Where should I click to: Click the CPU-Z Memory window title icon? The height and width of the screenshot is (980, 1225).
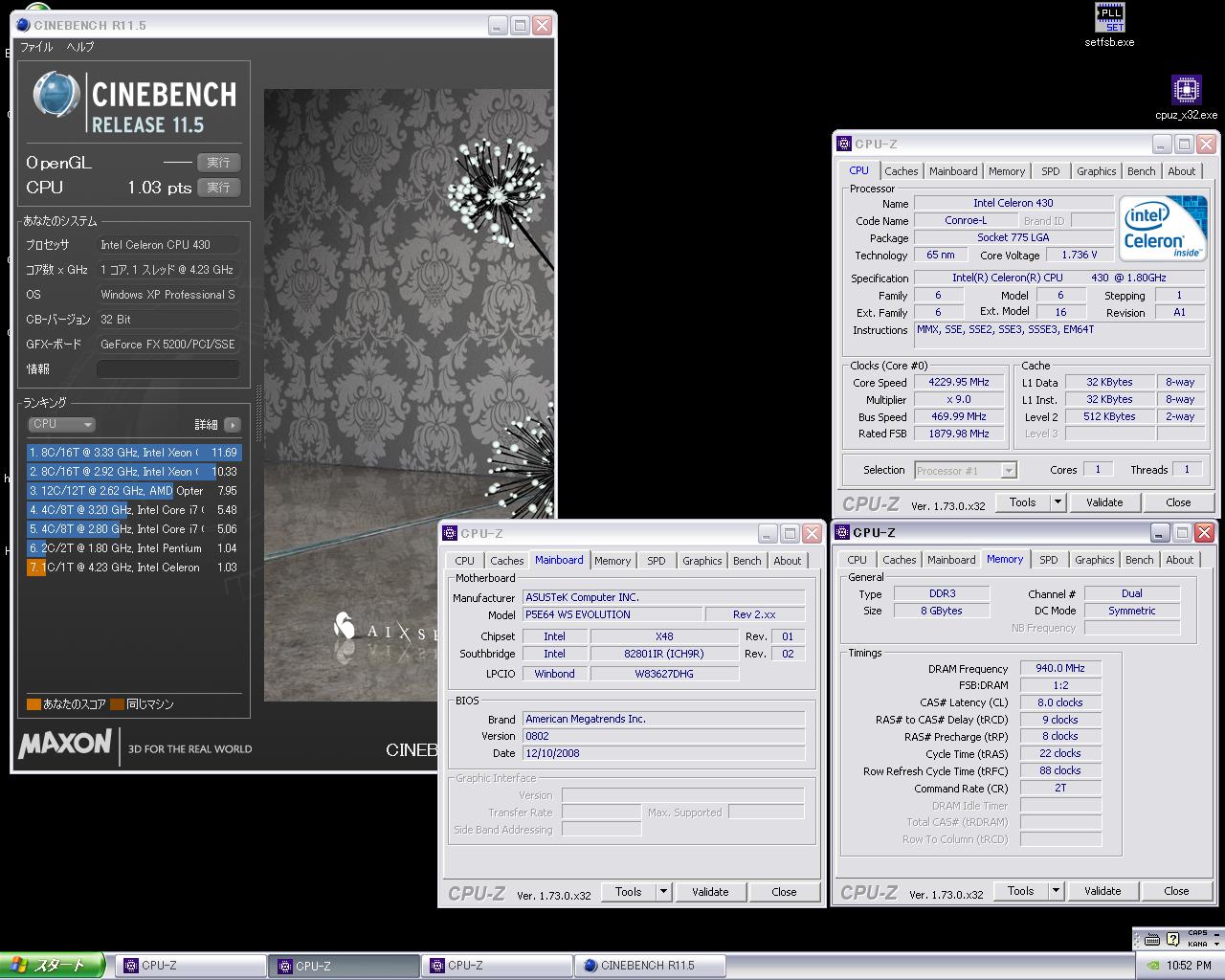click(x=841, y=533)
